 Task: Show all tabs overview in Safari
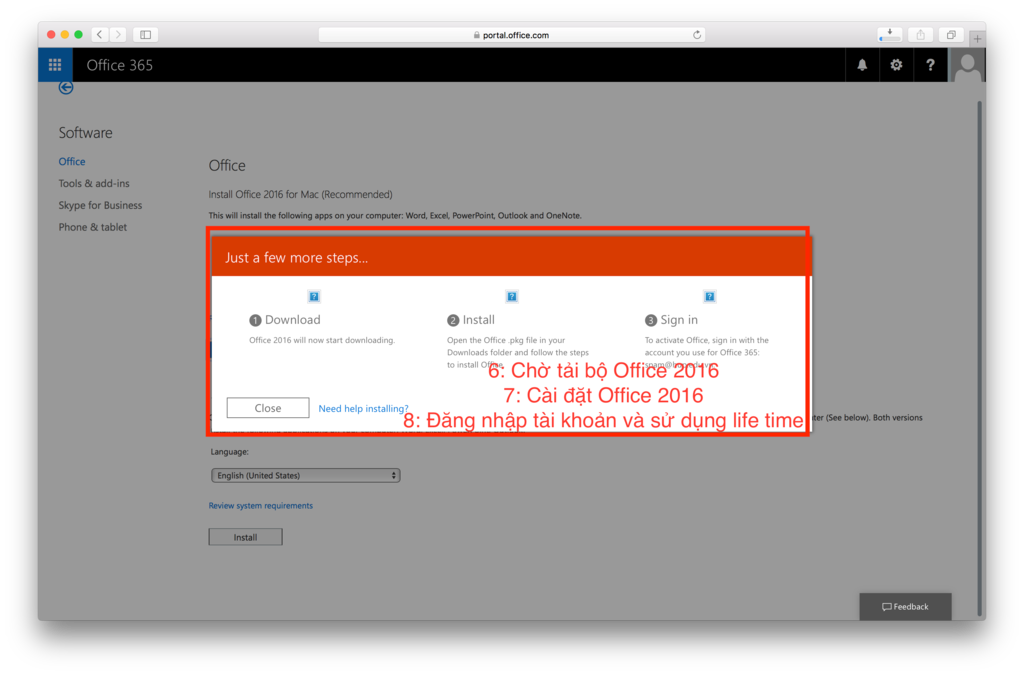pyautogui.click(x=951, y=35)
